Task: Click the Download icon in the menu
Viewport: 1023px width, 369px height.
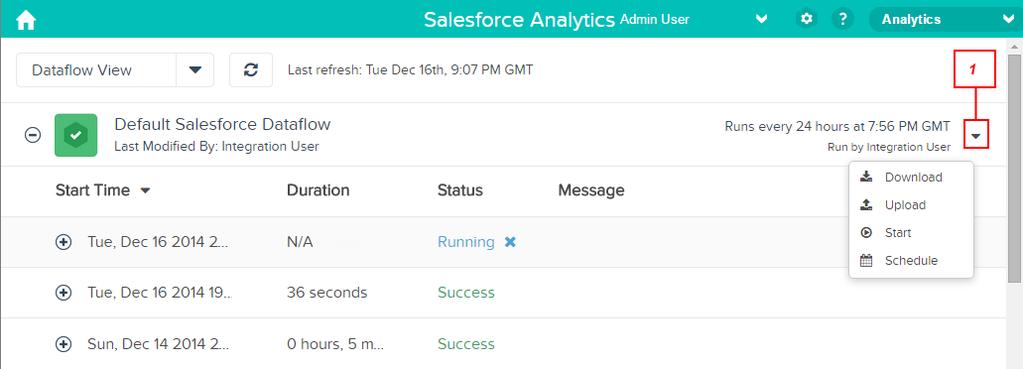Action: pos(866,177)
